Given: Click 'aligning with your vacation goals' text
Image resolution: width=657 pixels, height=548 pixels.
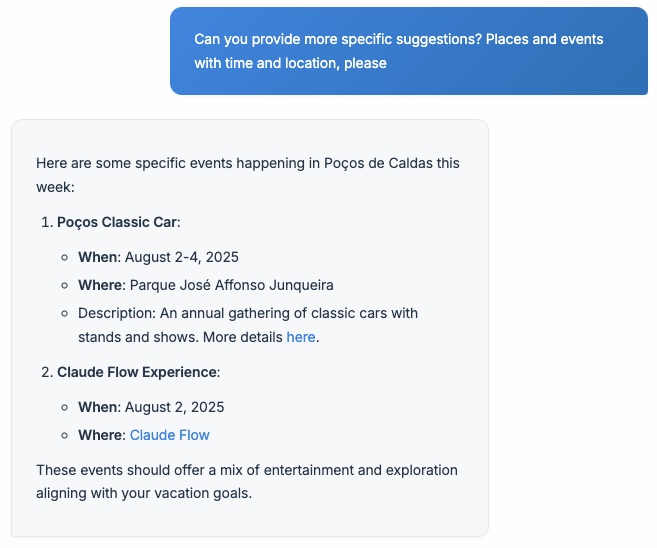Looking at the screenshot, I should (144, 494).
